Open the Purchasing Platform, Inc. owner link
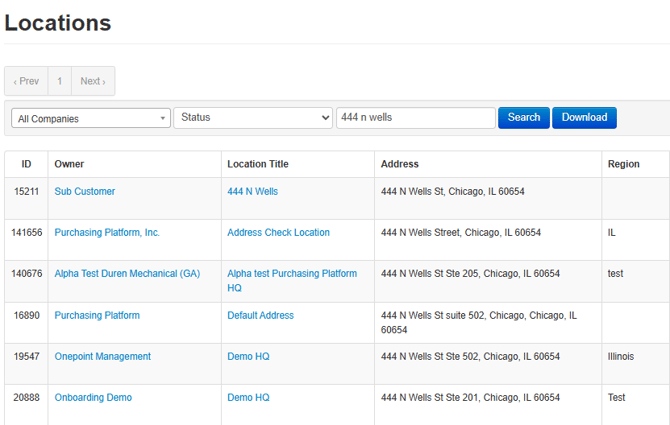This screenshot has height=425, width=670. coord(107,232)
